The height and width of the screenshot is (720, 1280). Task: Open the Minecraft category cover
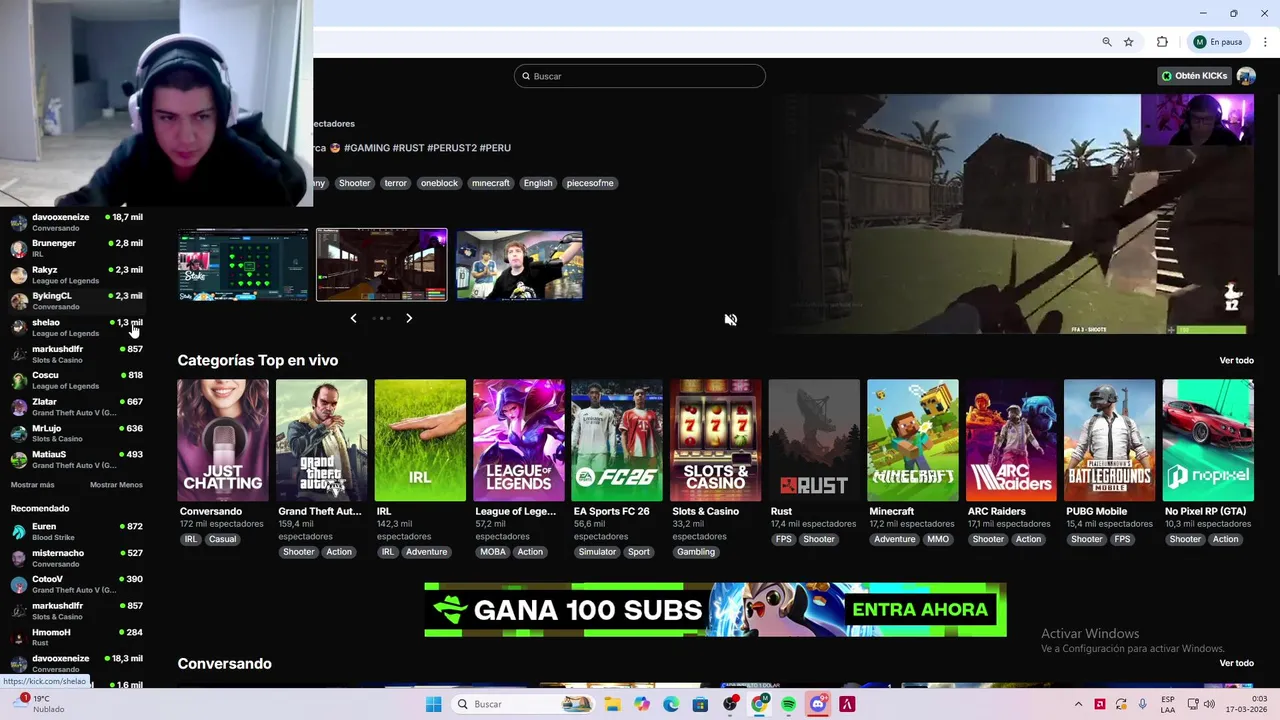coord(912,440)
